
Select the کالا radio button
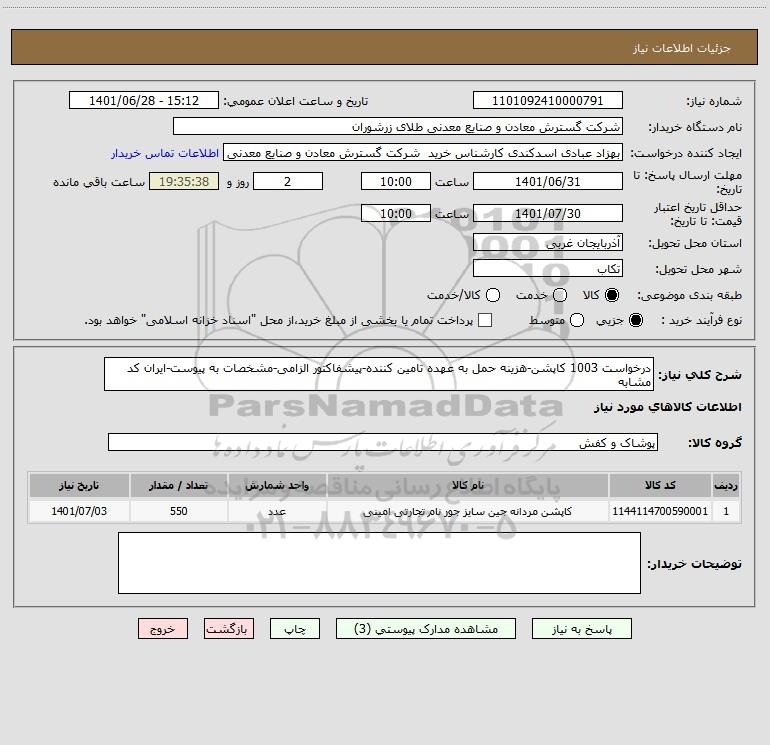[x=612, y=295]
